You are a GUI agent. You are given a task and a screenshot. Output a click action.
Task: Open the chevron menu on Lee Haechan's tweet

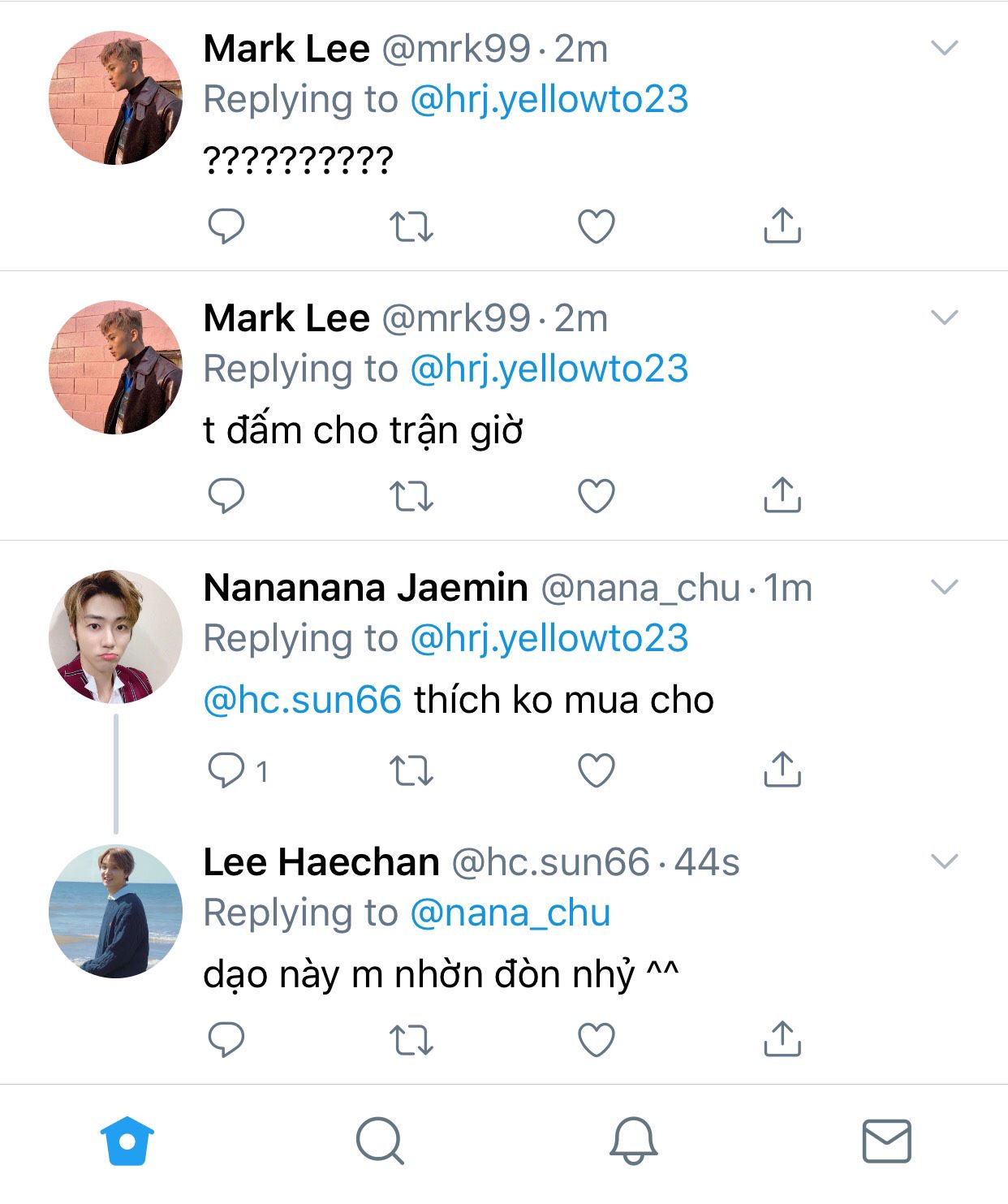[944, 861]
